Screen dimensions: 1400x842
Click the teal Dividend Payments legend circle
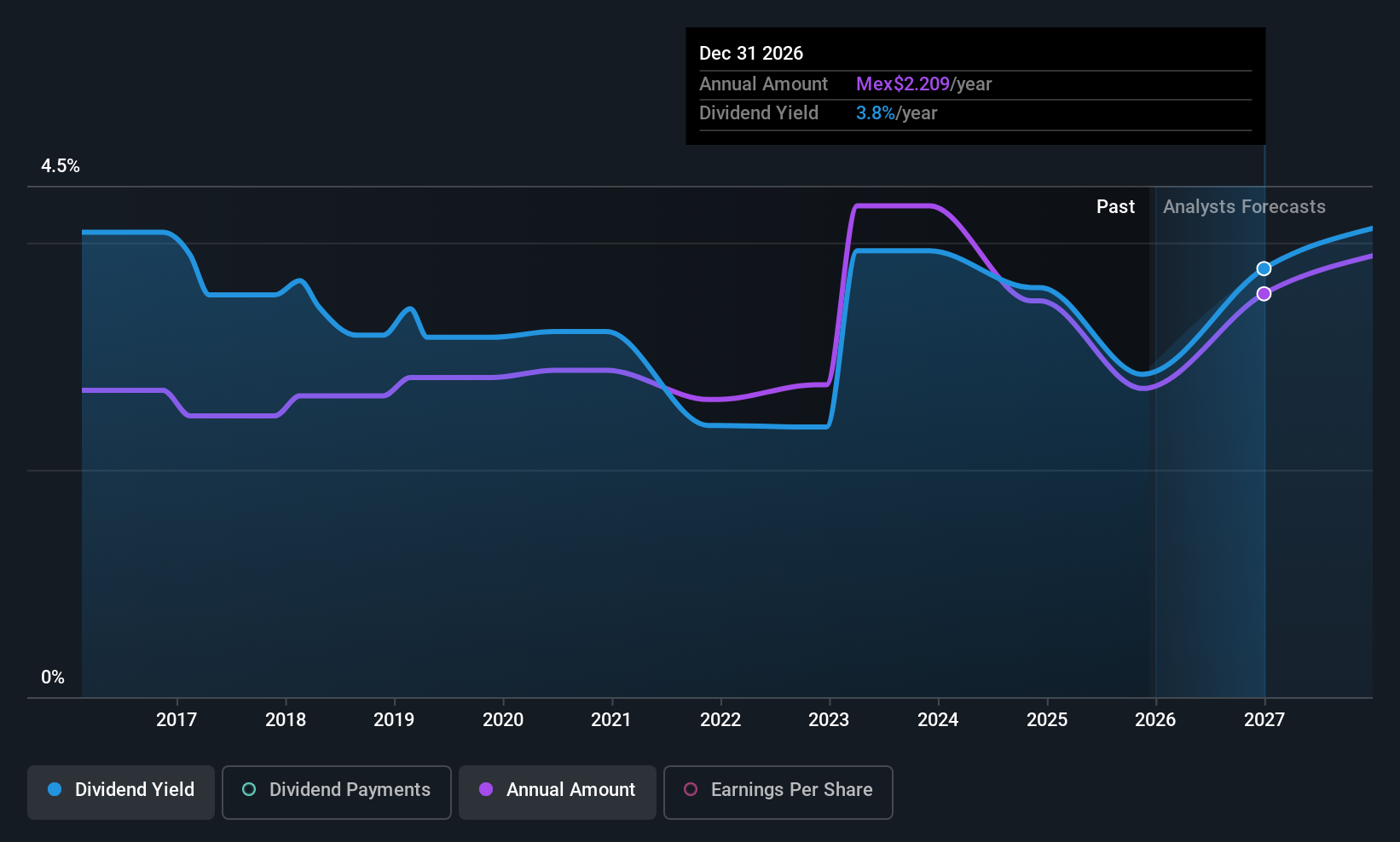point(249,790)
